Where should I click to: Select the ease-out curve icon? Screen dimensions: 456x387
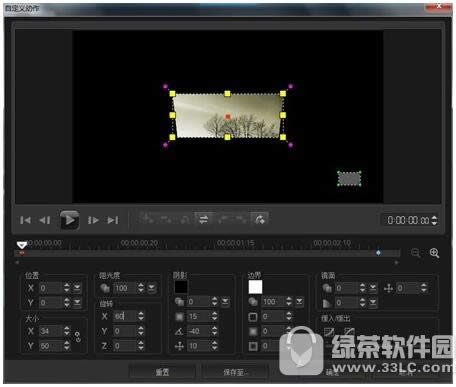click(349, 332)
